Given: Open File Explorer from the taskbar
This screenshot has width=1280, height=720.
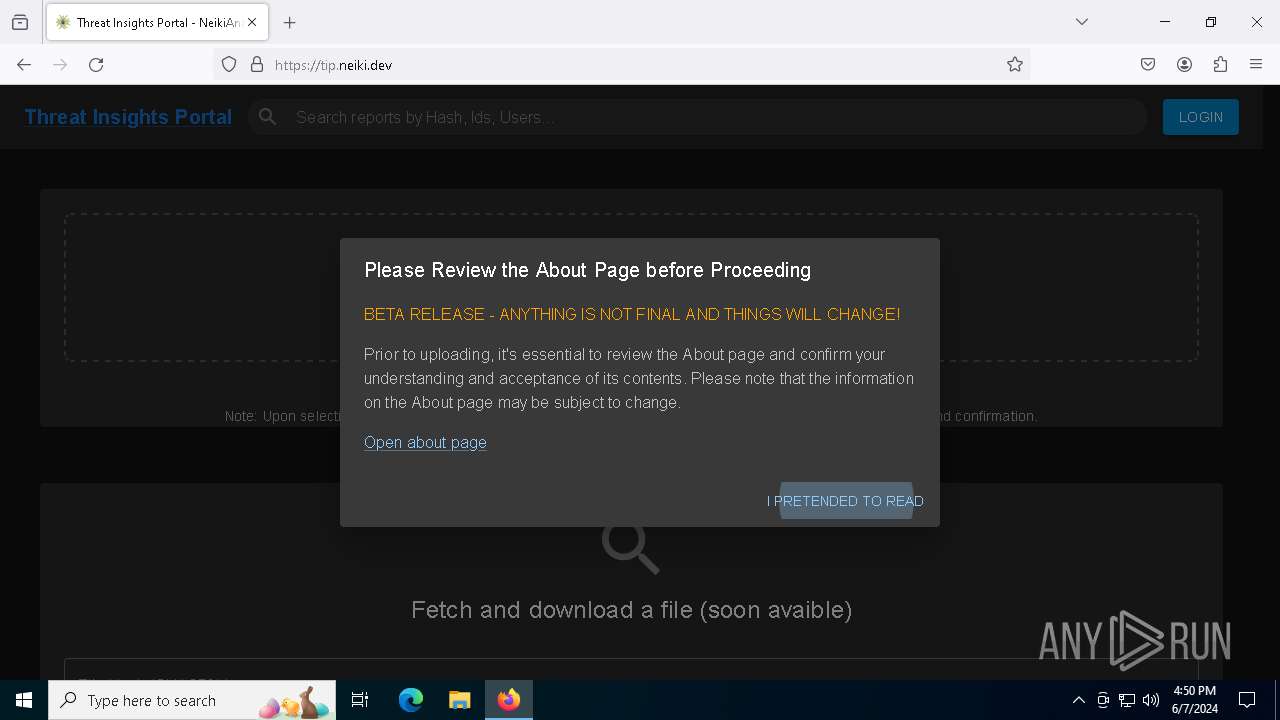Looking at the screenshot, I should click(x=459, y=700).
